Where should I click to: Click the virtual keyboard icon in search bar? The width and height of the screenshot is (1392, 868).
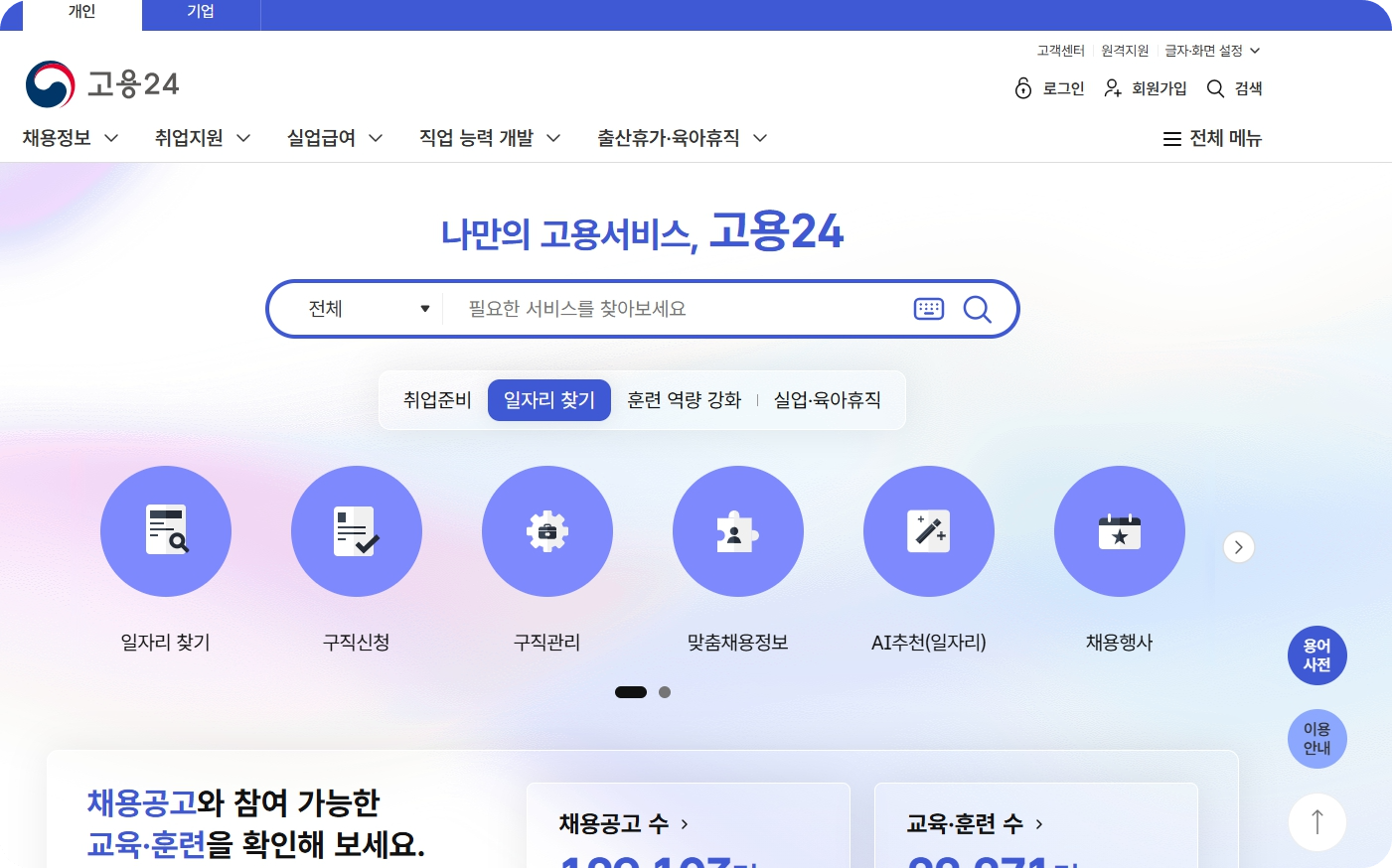click(x=929, y=309)
